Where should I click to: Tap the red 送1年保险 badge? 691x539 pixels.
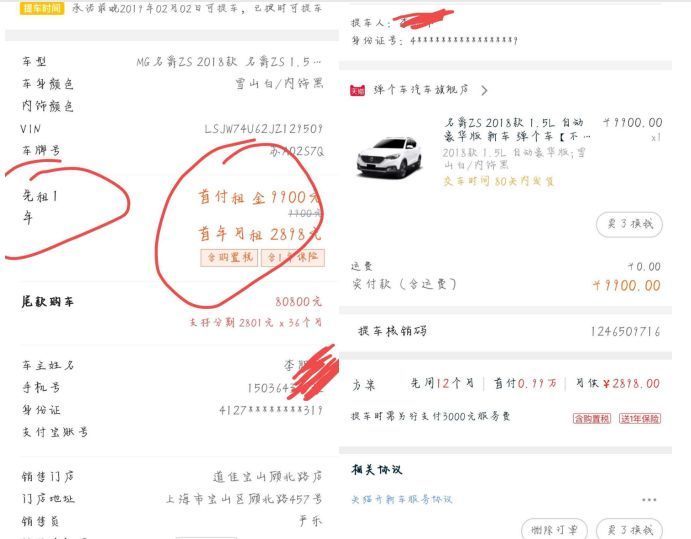[640, 418]
